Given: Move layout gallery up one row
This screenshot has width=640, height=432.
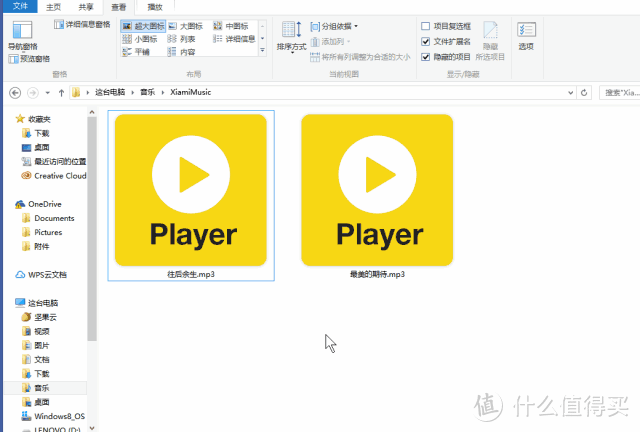Looking at the screenshot, I should 262,26.
